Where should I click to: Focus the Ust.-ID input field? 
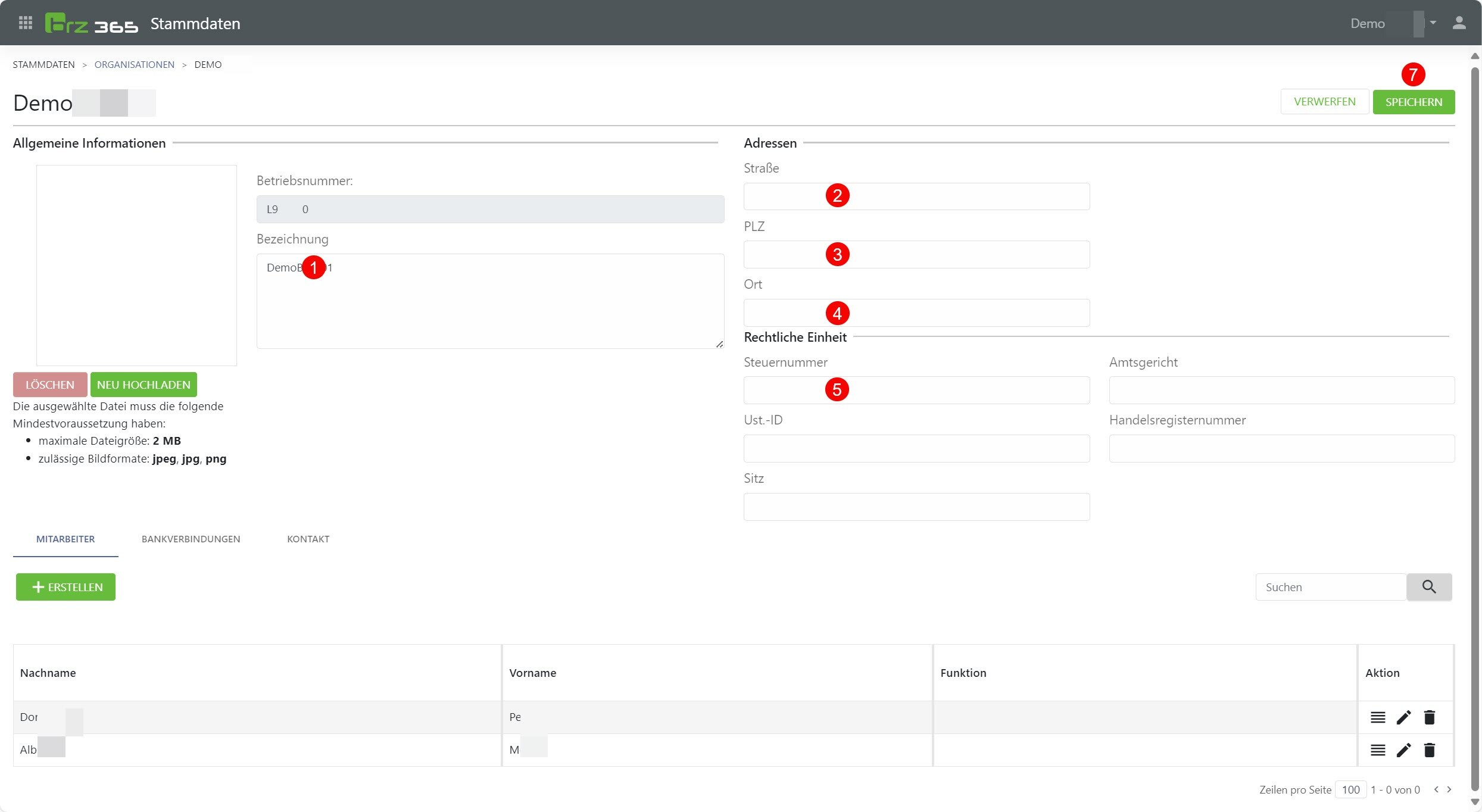tap(917, 449)
